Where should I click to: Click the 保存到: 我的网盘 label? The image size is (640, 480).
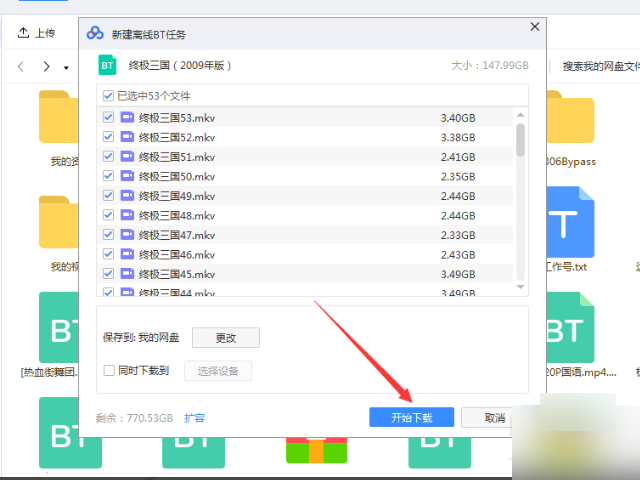(x=141, y=338)
